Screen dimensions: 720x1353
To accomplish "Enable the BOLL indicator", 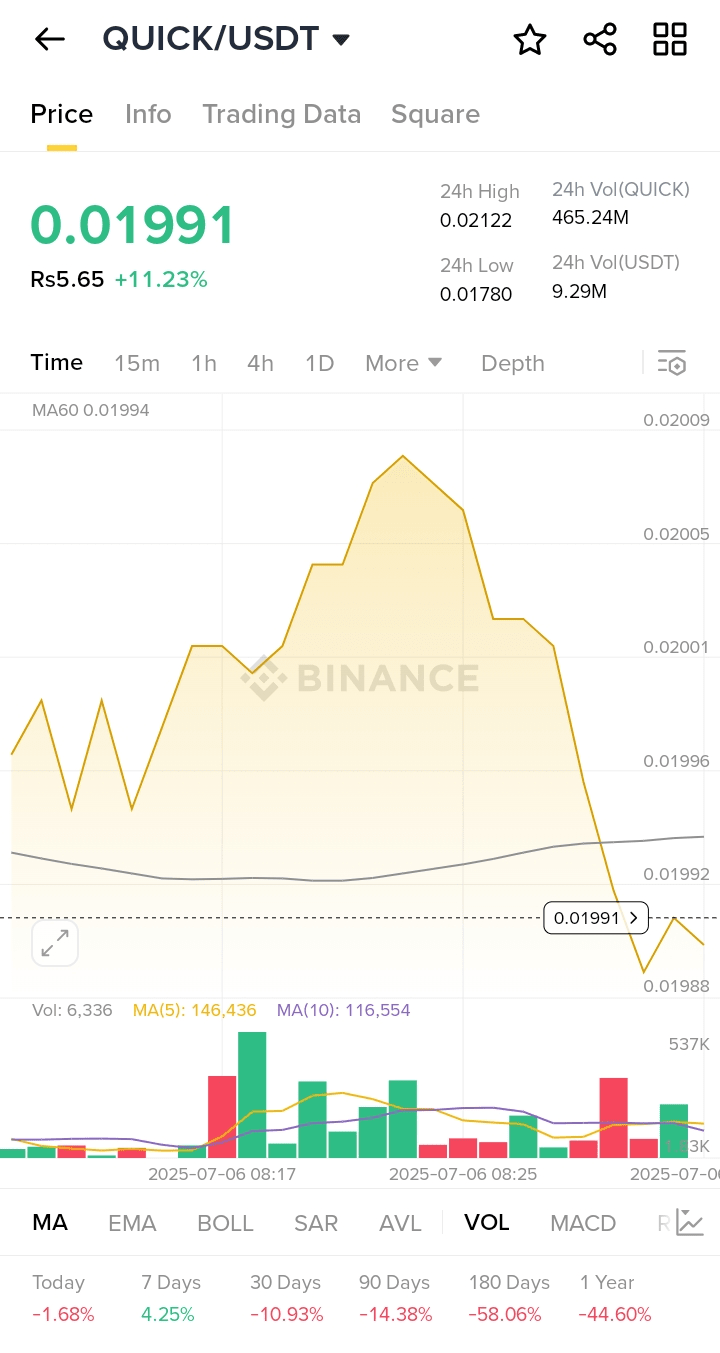I will point(225,1223).
